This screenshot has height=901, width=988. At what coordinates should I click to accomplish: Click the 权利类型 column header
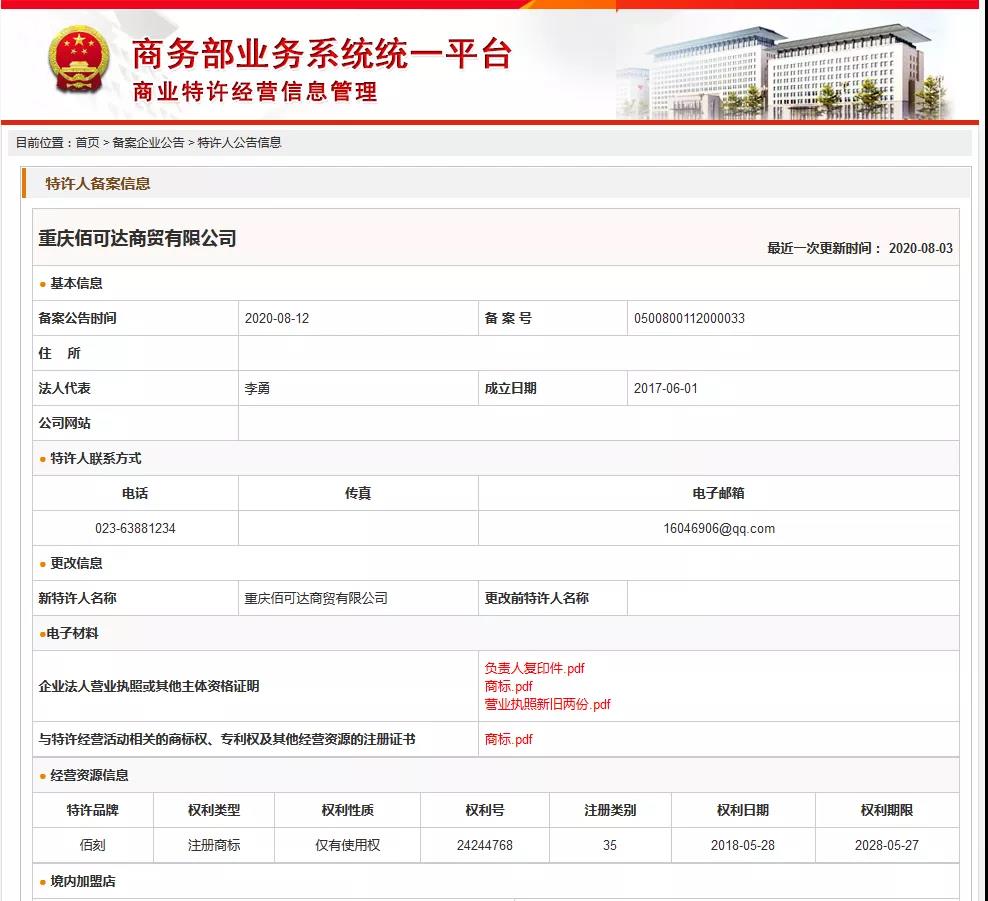(214, 810)
